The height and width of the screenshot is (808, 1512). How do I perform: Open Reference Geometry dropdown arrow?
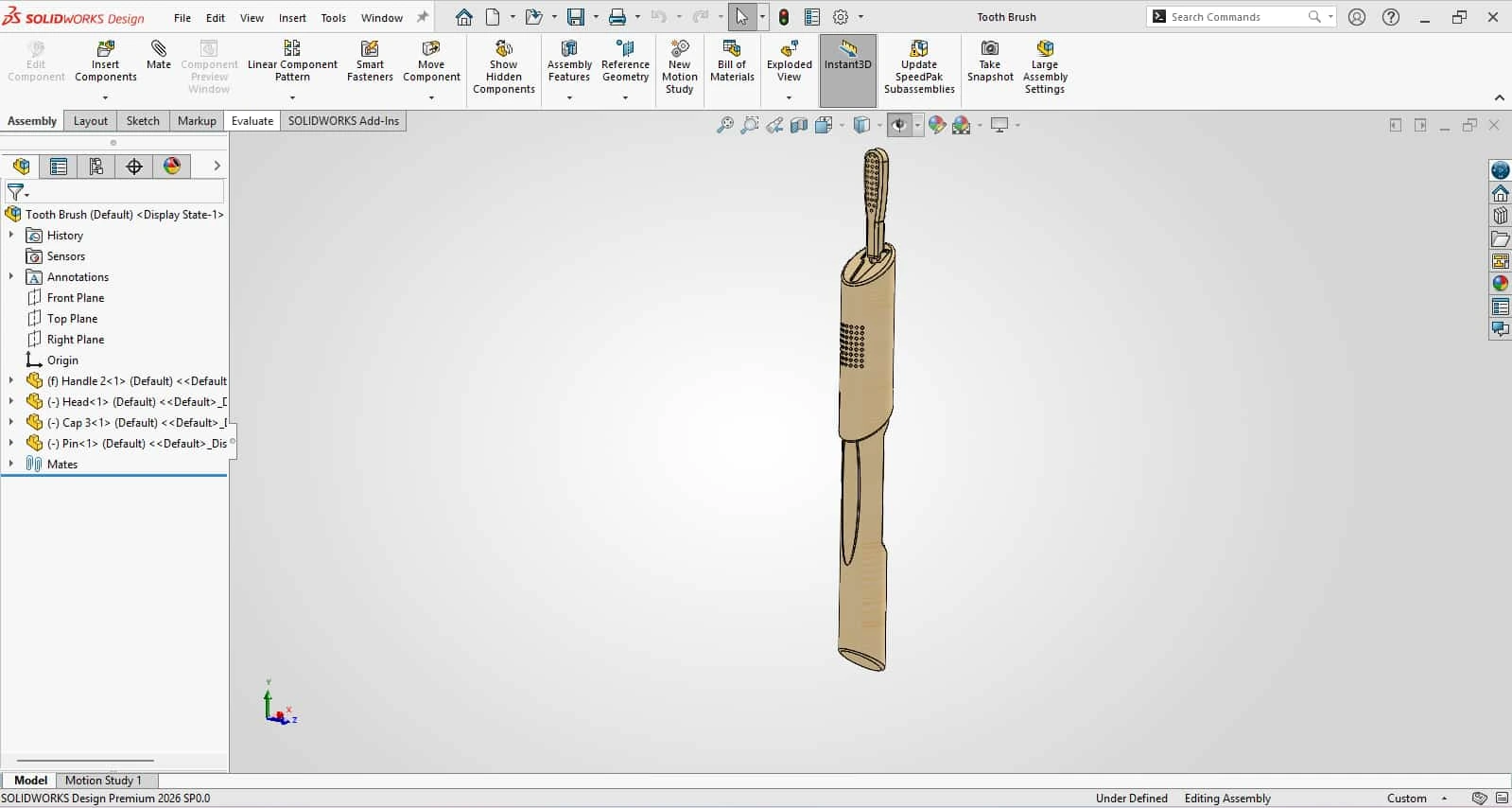pyautogui.click(x=625, y=97)
